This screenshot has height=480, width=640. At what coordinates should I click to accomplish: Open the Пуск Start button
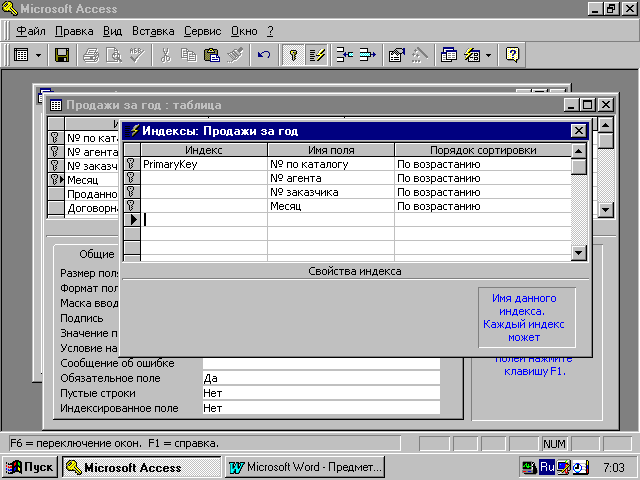pyautogui.click(x=30, y=467)
